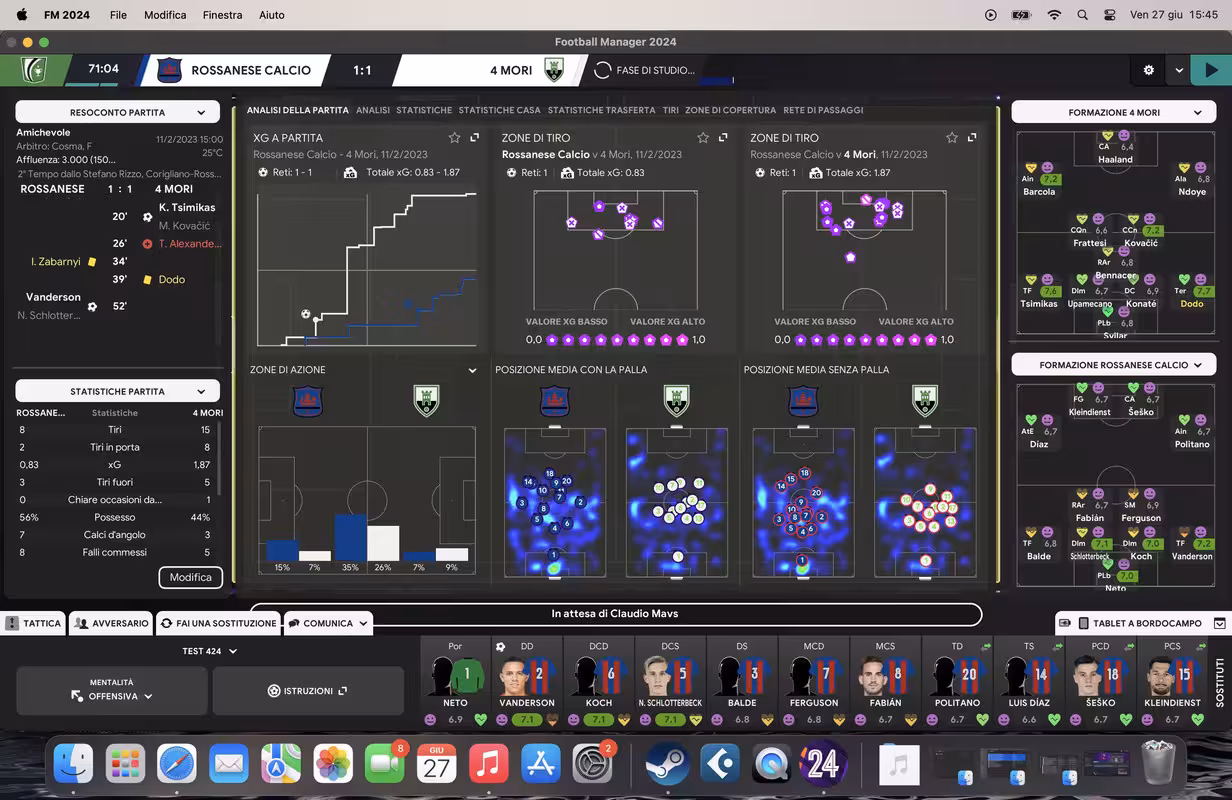Favorite the 4 Mori Zone di Tiro star

952,138
